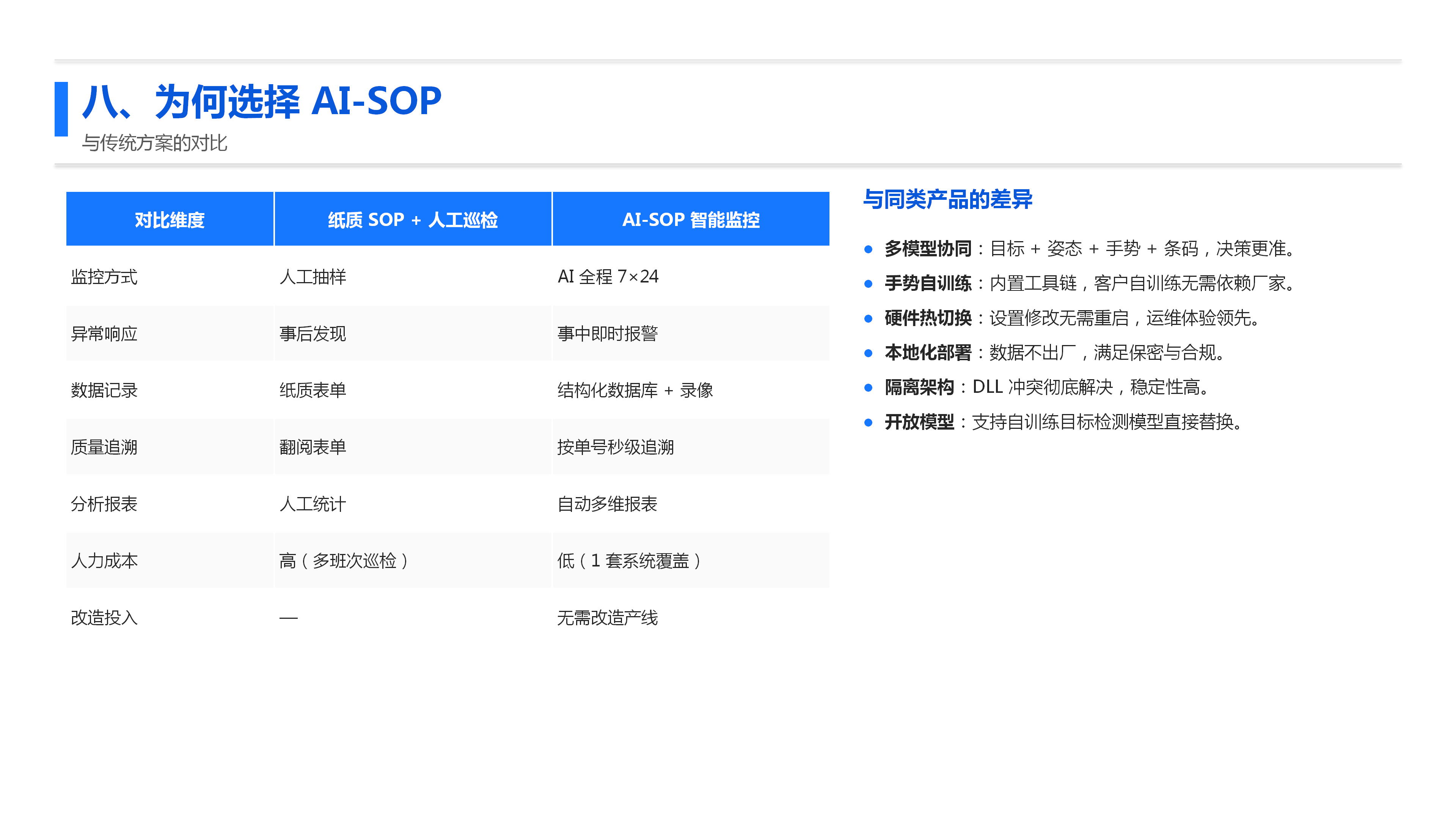The width and height of the screenshot is (1456, 819).
Task: Click the "开放模型" bullet text
Action: 1063,422
